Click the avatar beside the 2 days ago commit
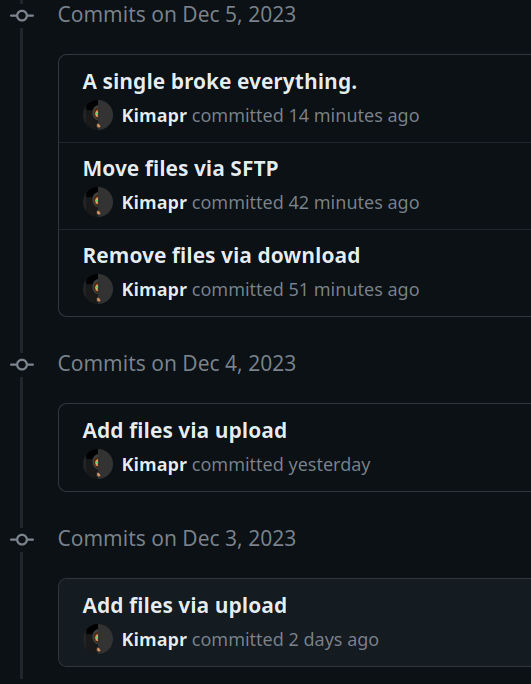This screenshot has width=531, height=684. 98,639
